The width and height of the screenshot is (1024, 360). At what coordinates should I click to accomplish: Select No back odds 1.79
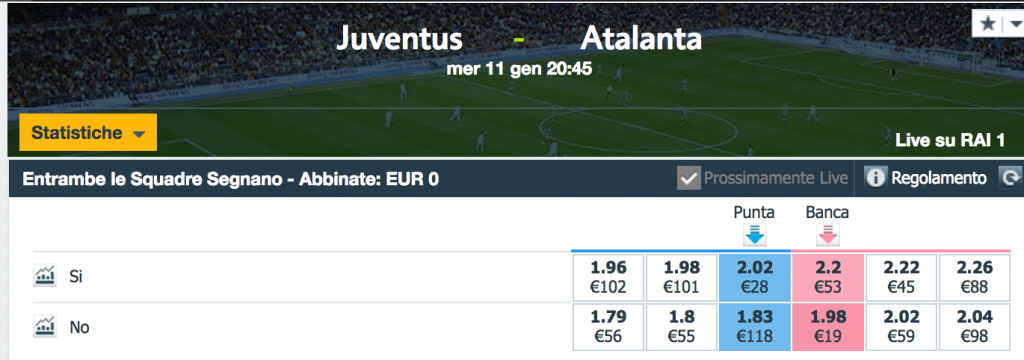(608, 327)
